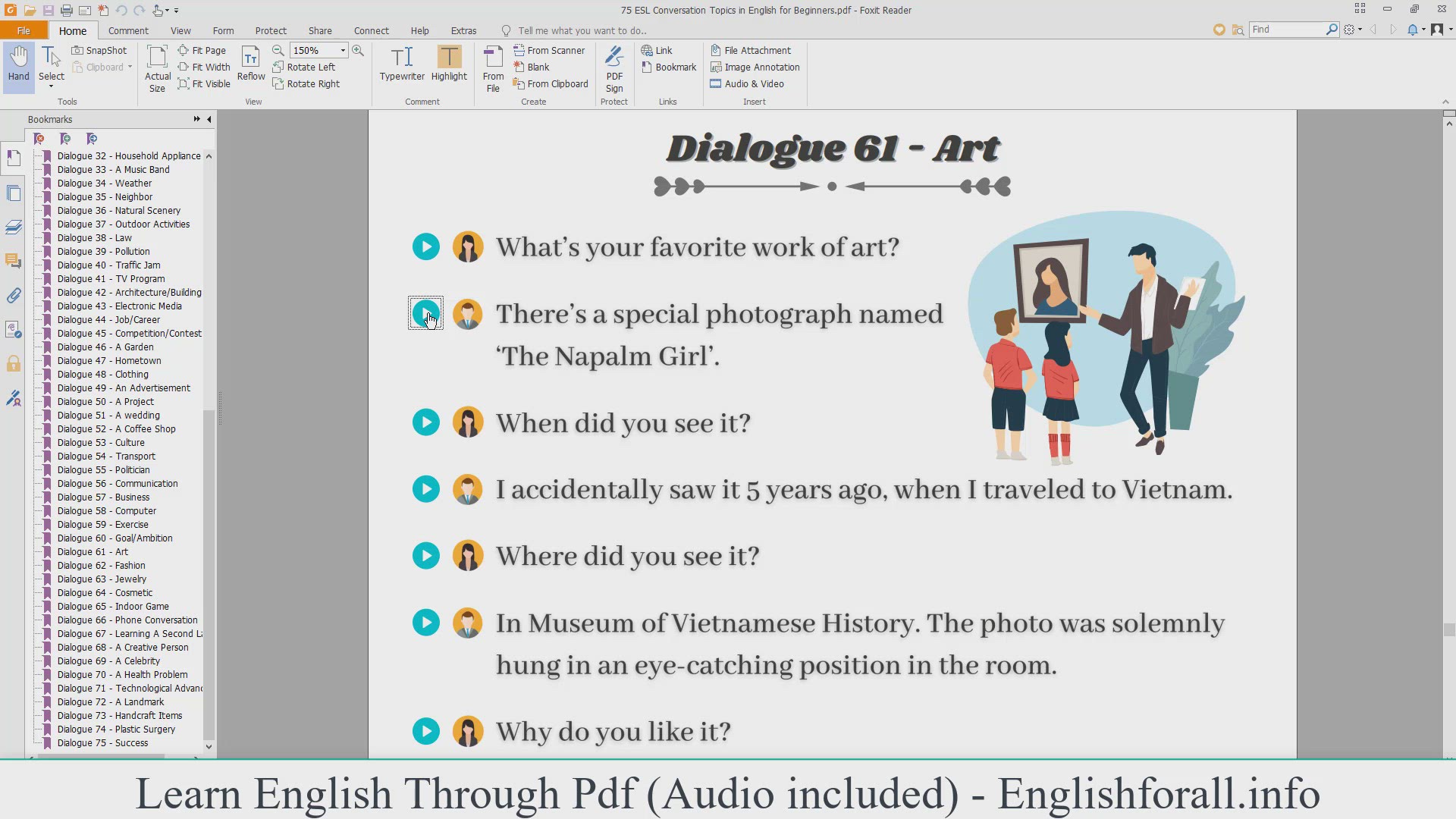Play audio for 'In Museum of Vietnamese History'
This screenshot has height=819, width=1456.
(426, 623)
